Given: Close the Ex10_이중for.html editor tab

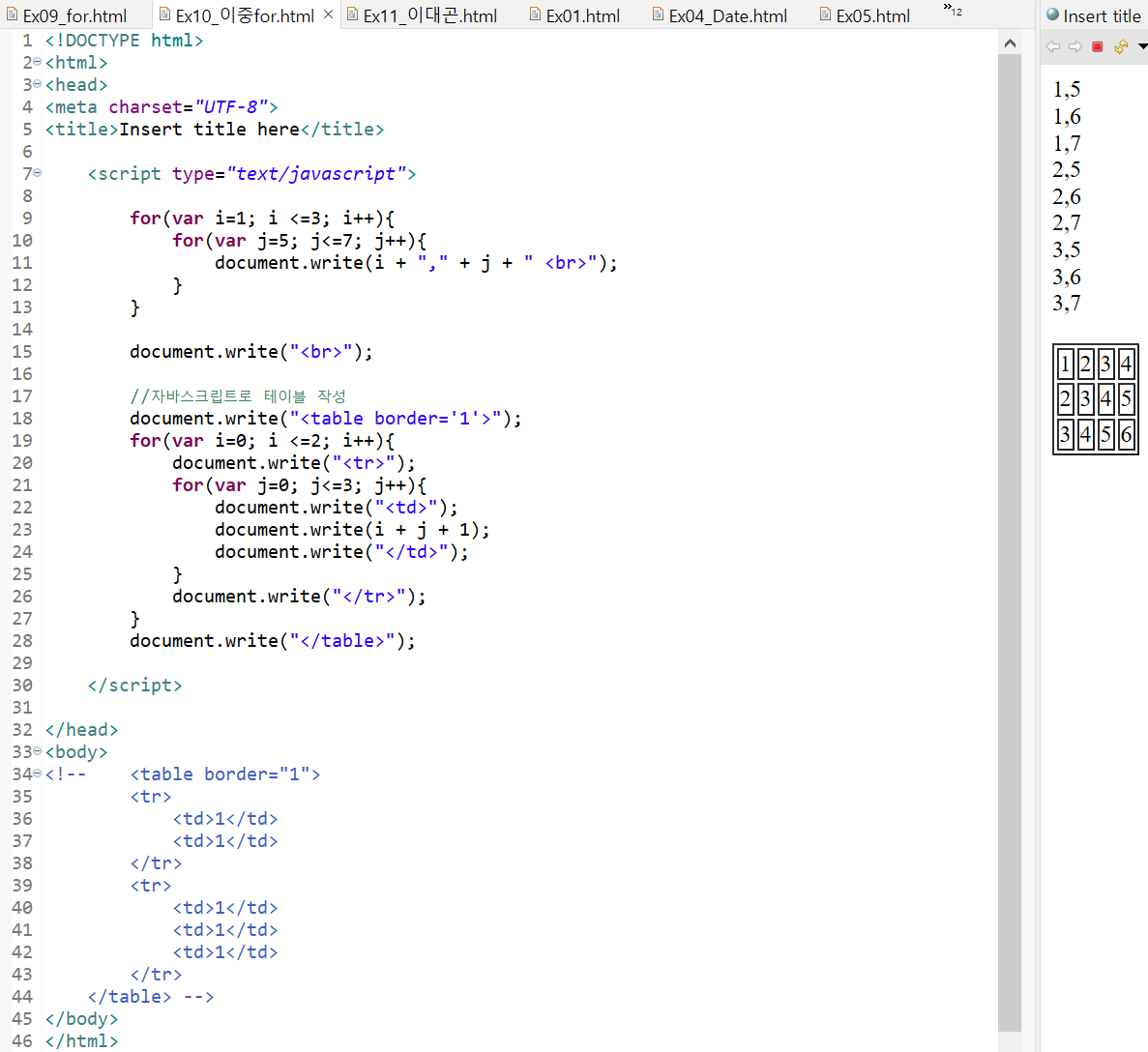Looking at the screenshot, I should (x=328, y=15).
